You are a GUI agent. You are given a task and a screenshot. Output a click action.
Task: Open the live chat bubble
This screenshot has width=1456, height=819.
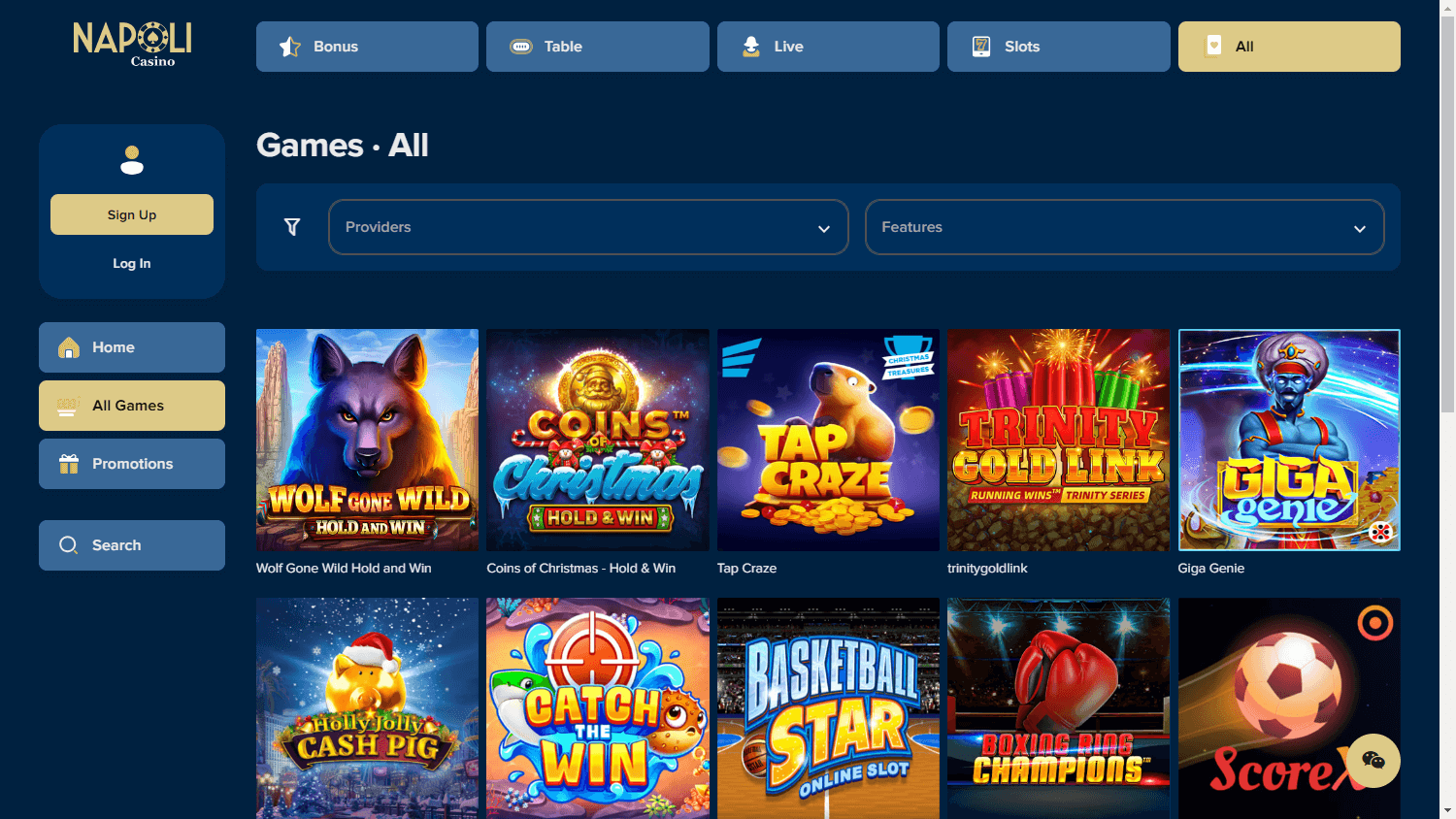(x=1373, y=760)
